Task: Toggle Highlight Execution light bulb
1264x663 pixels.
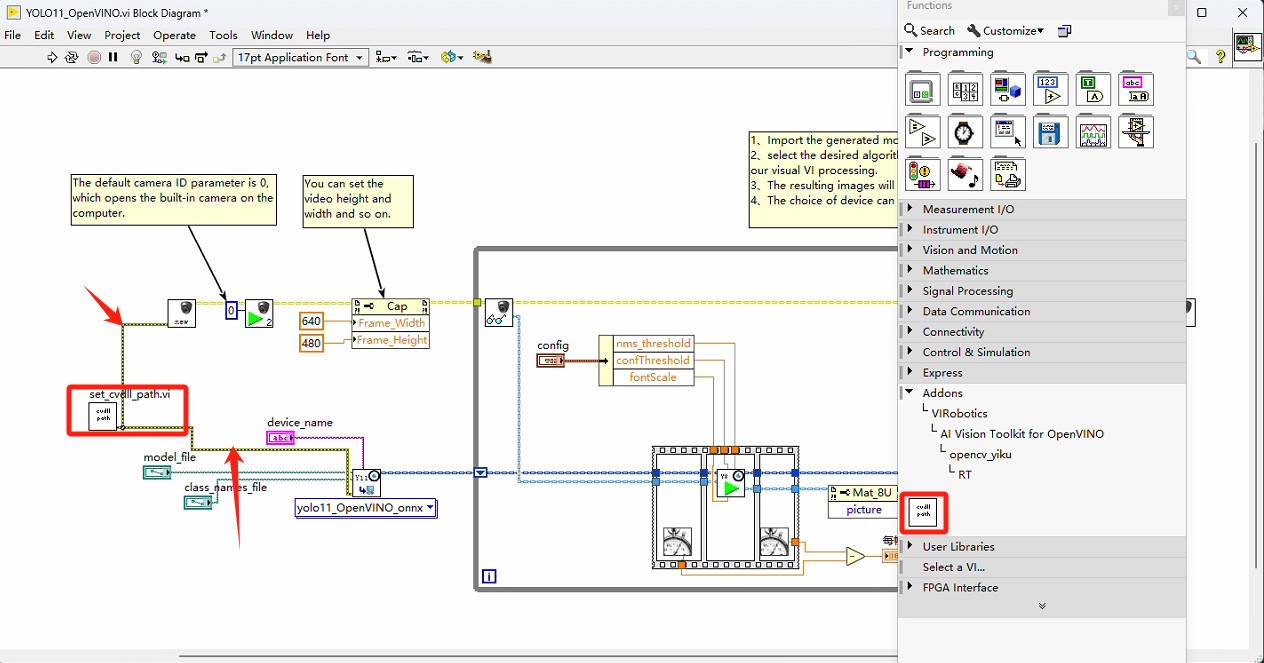Action: coord(137,58)
